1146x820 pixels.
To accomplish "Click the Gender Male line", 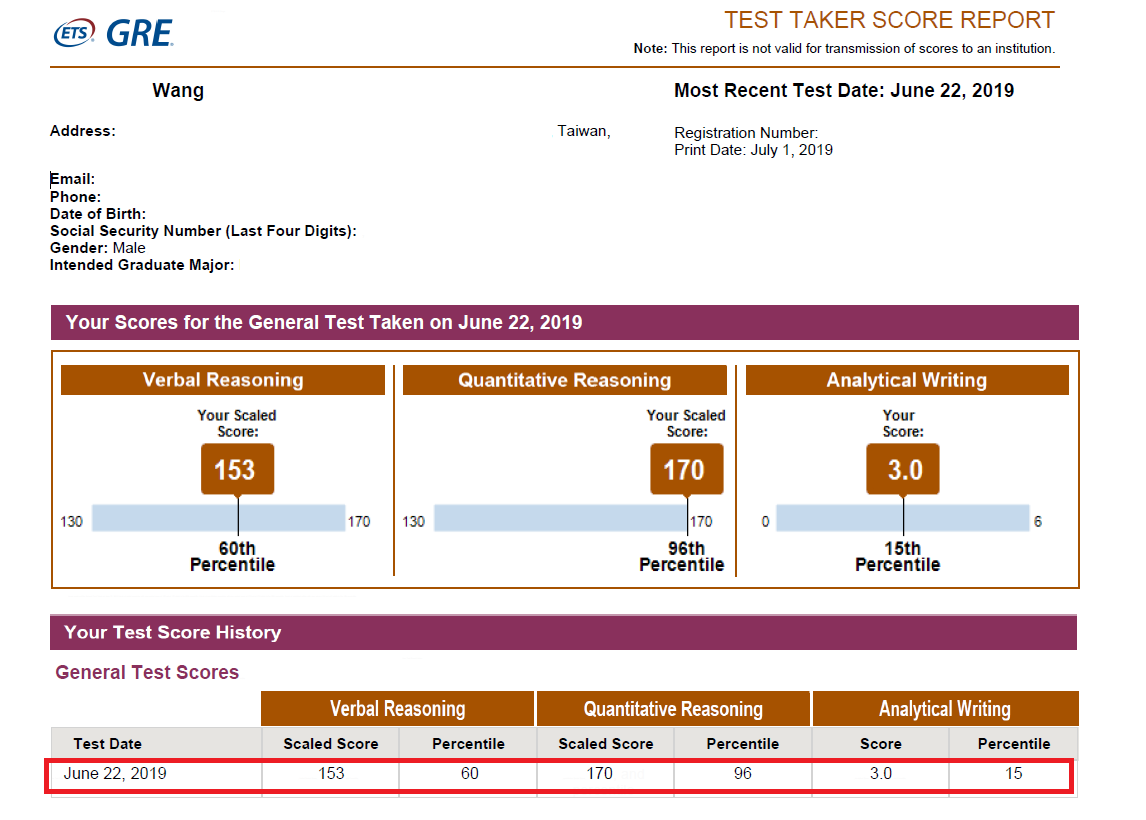I will tap(98, 248).
